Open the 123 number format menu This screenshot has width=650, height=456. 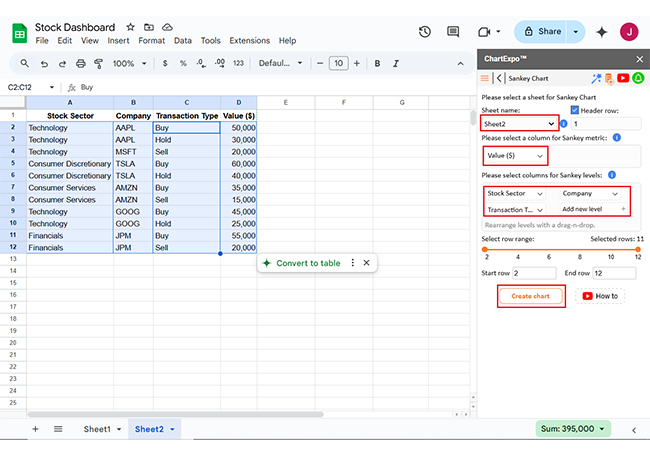238,63
